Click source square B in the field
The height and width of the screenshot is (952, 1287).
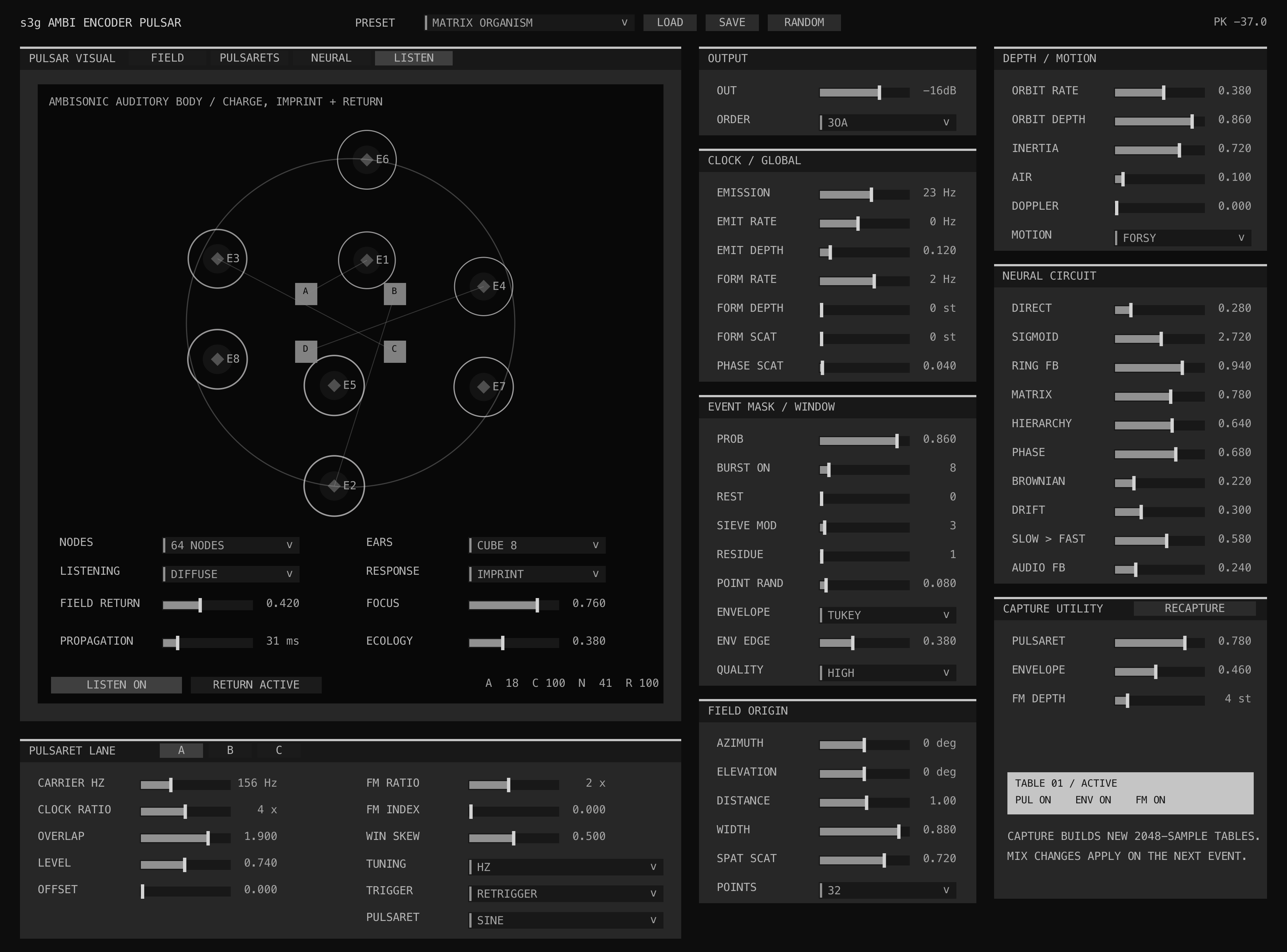(x=395, y=294)
